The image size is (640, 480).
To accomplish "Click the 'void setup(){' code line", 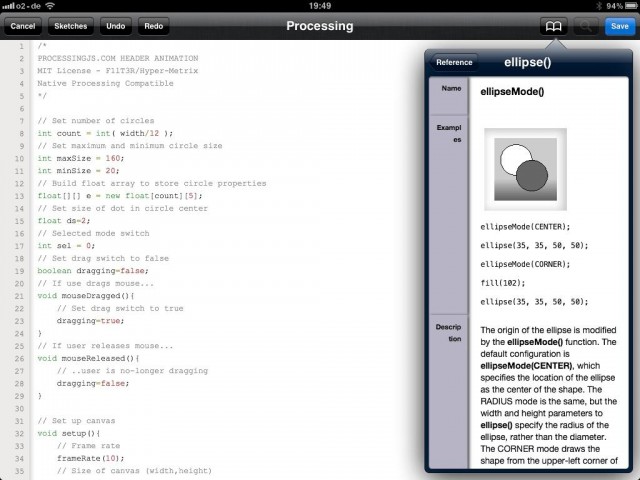I will 76,433.
